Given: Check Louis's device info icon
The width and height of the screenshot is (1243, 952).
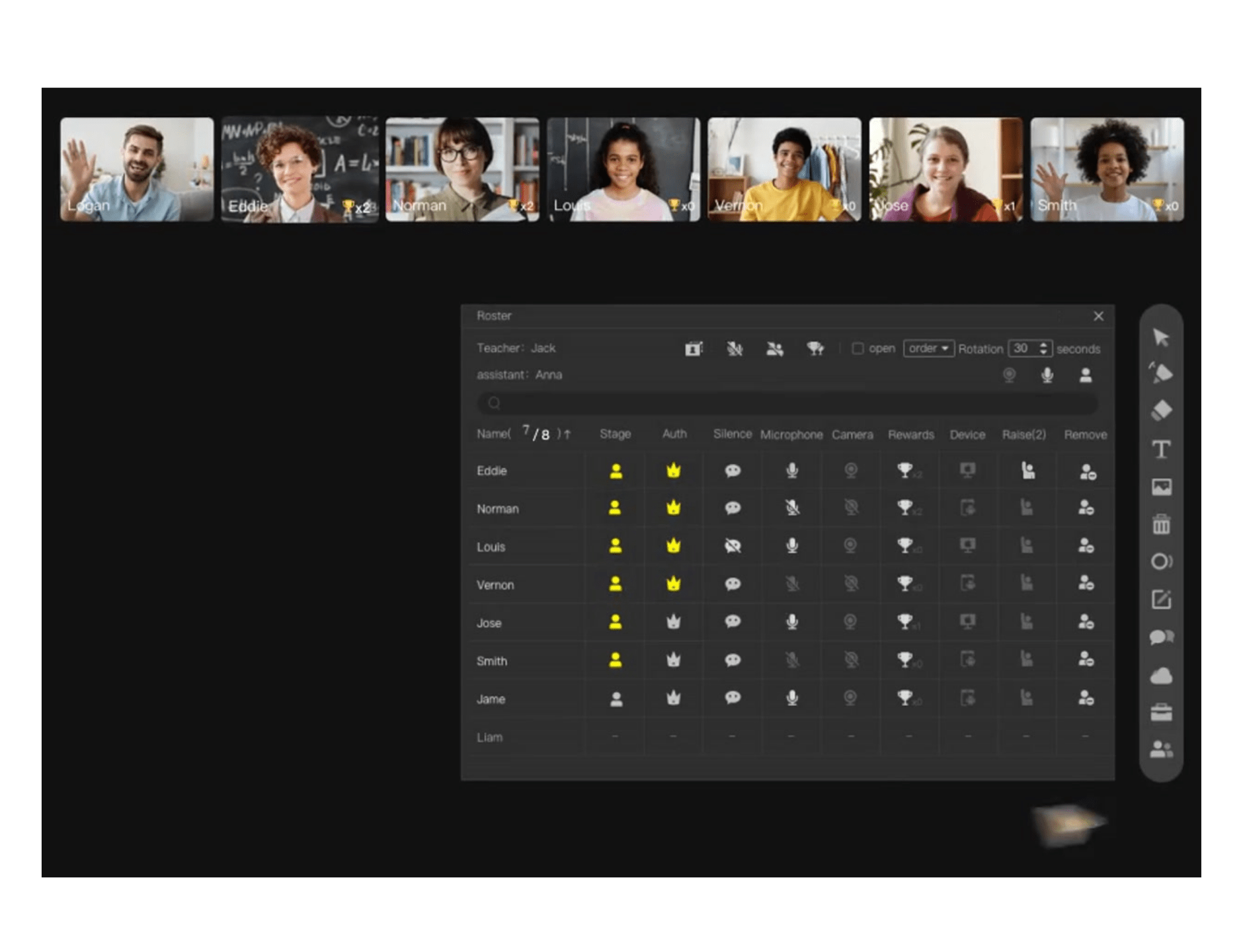Looking at the screenshot, I should point(967,545).
